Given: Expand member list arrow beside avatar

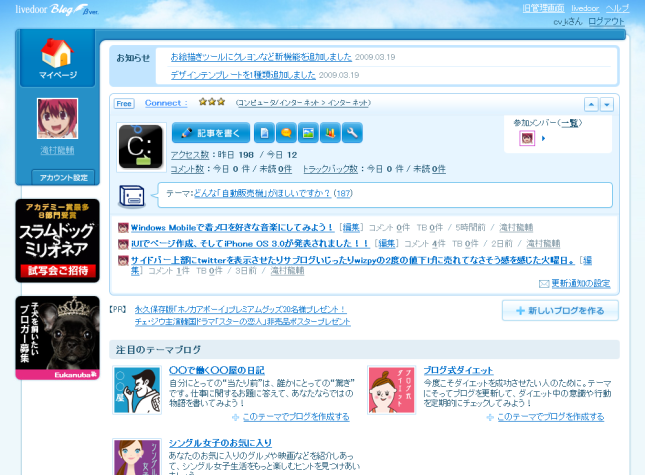Looking at the screenshot, I should click(x=543, y=139).
